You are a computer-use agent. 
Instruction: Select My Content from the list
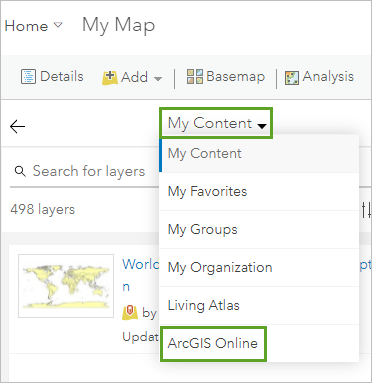tap(259, 154)
